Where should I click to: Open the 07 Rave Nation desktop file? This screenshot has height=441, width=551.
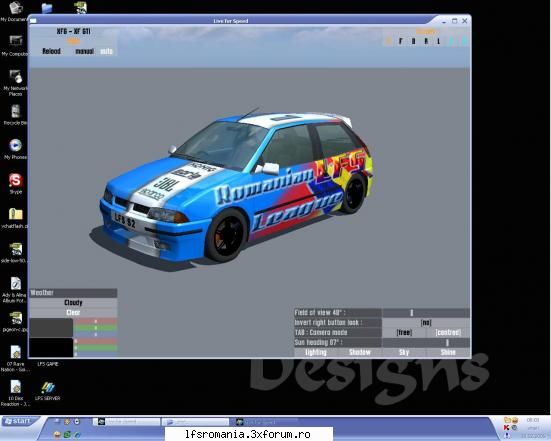click(15, 358)
